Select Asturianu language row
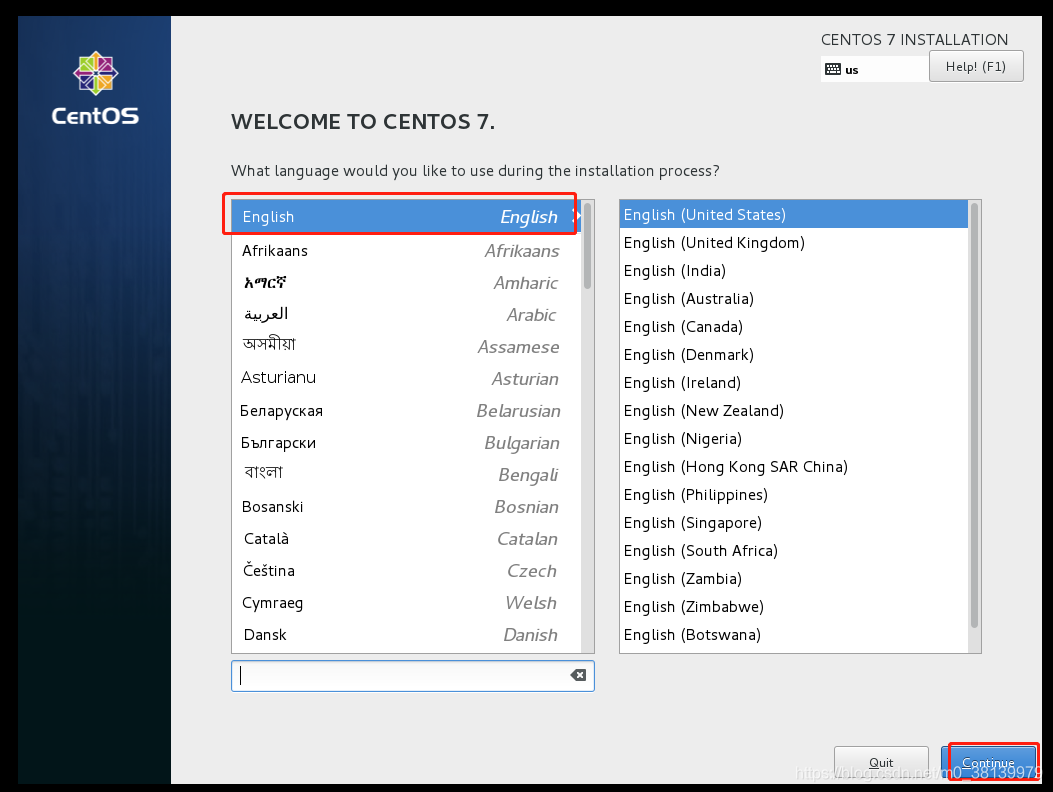 tap(406, 379)
